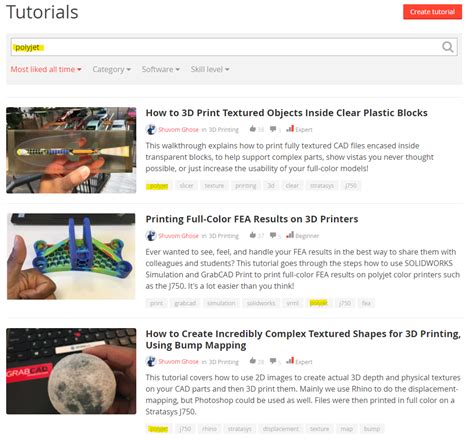
Task: Open the How to 3D Print Textured Objects title
Action: point(286,113)
